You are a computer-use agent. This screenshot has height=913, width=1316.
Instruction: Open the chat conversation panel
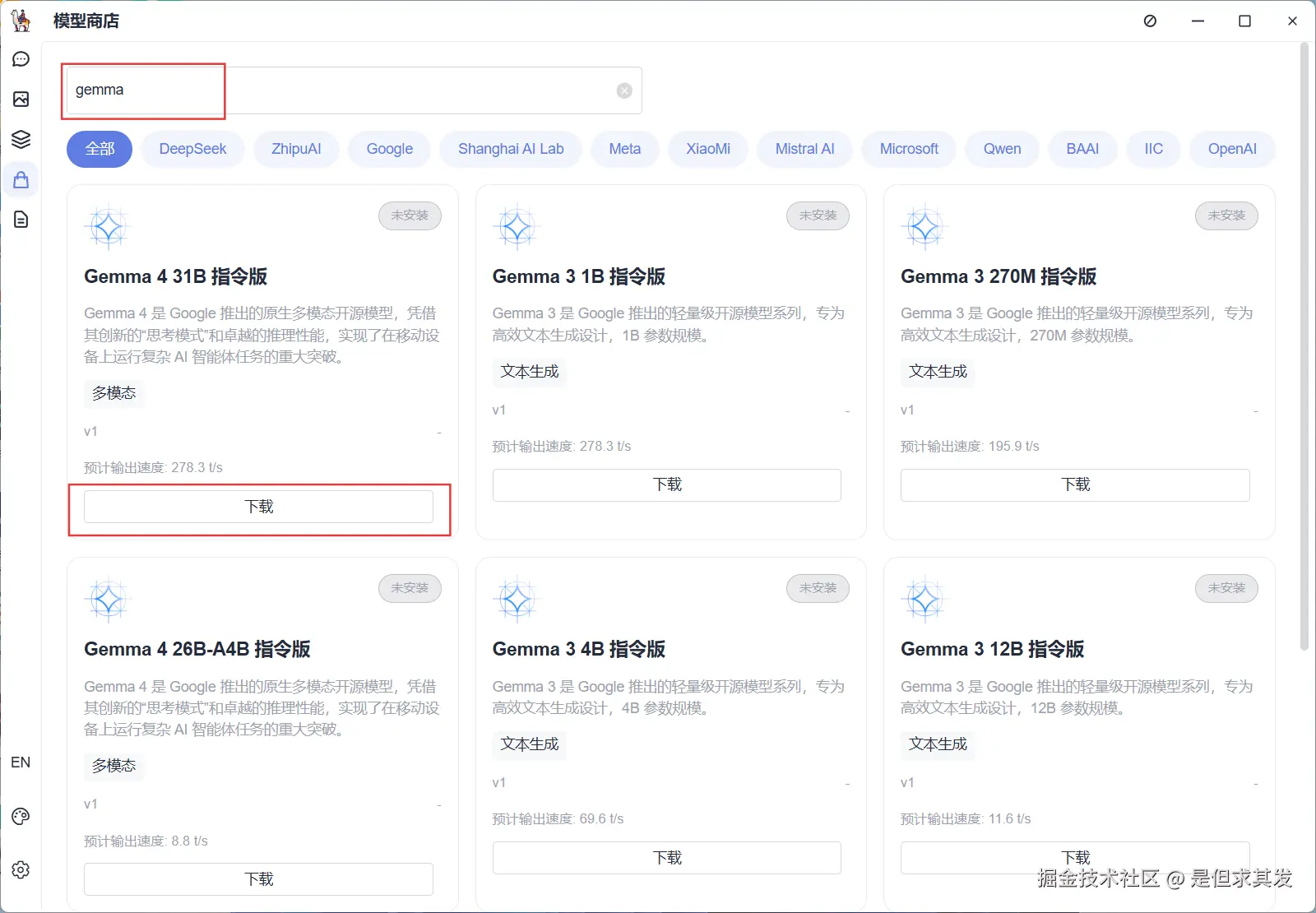point(21,58)
